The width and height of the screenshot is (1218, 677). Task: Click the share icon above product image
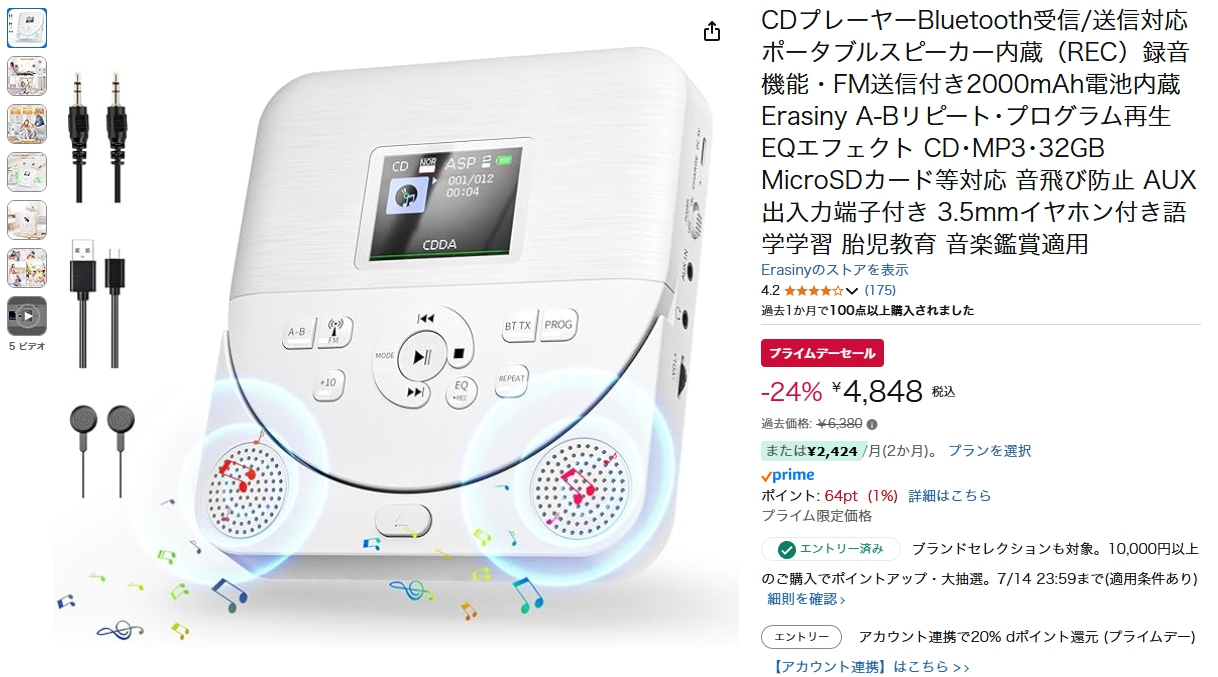click(712, 32)
